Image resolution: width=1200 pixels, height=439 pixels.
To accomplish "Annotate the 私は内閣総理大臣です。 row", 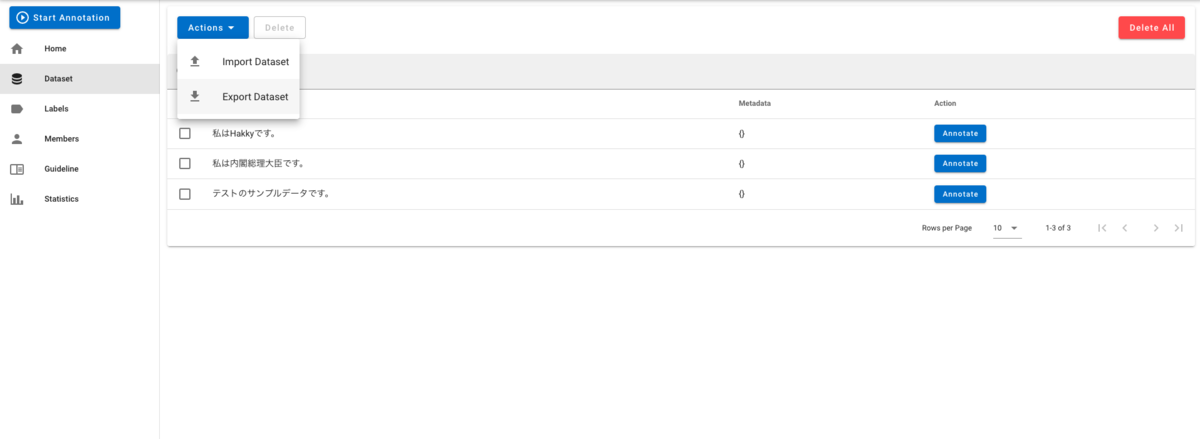I will click(x=960, y=163).
